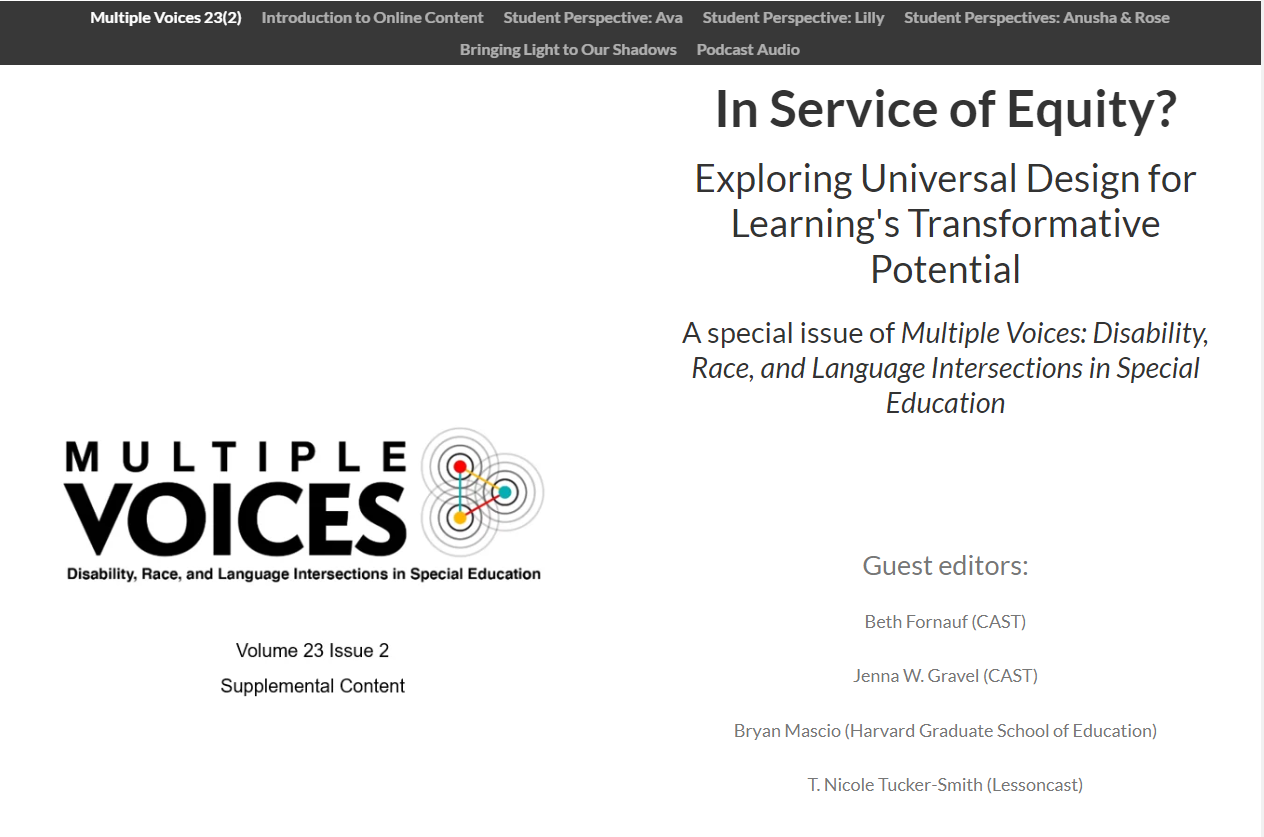Click editor name T. Nicole Tucker-Smith

(946, 785)
